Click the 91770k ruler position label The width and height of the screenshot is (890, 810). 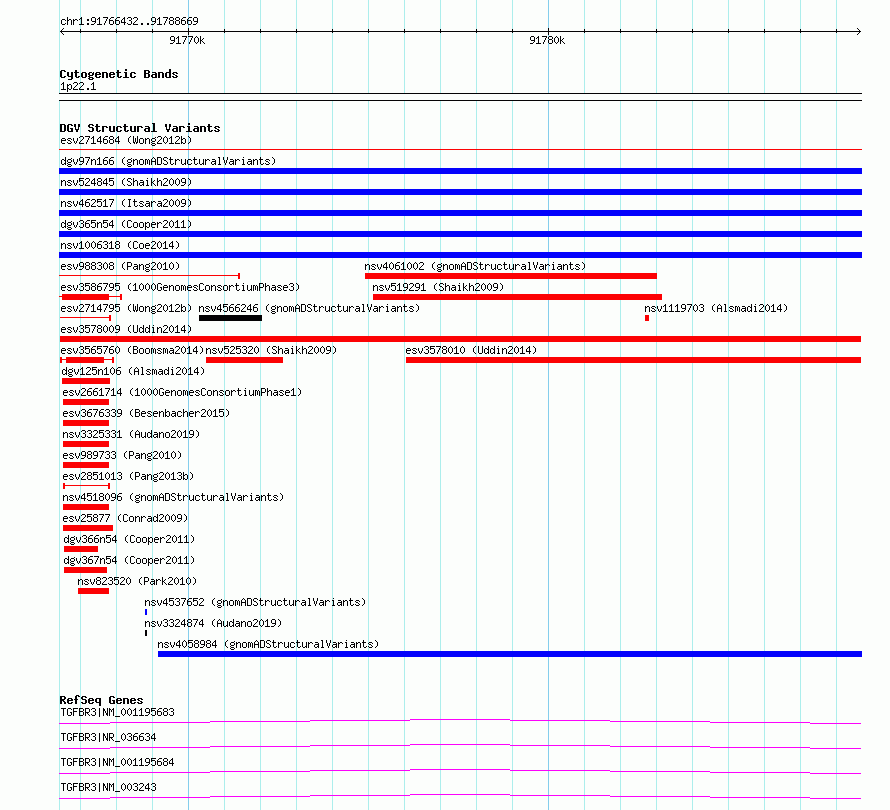(187, 40)
